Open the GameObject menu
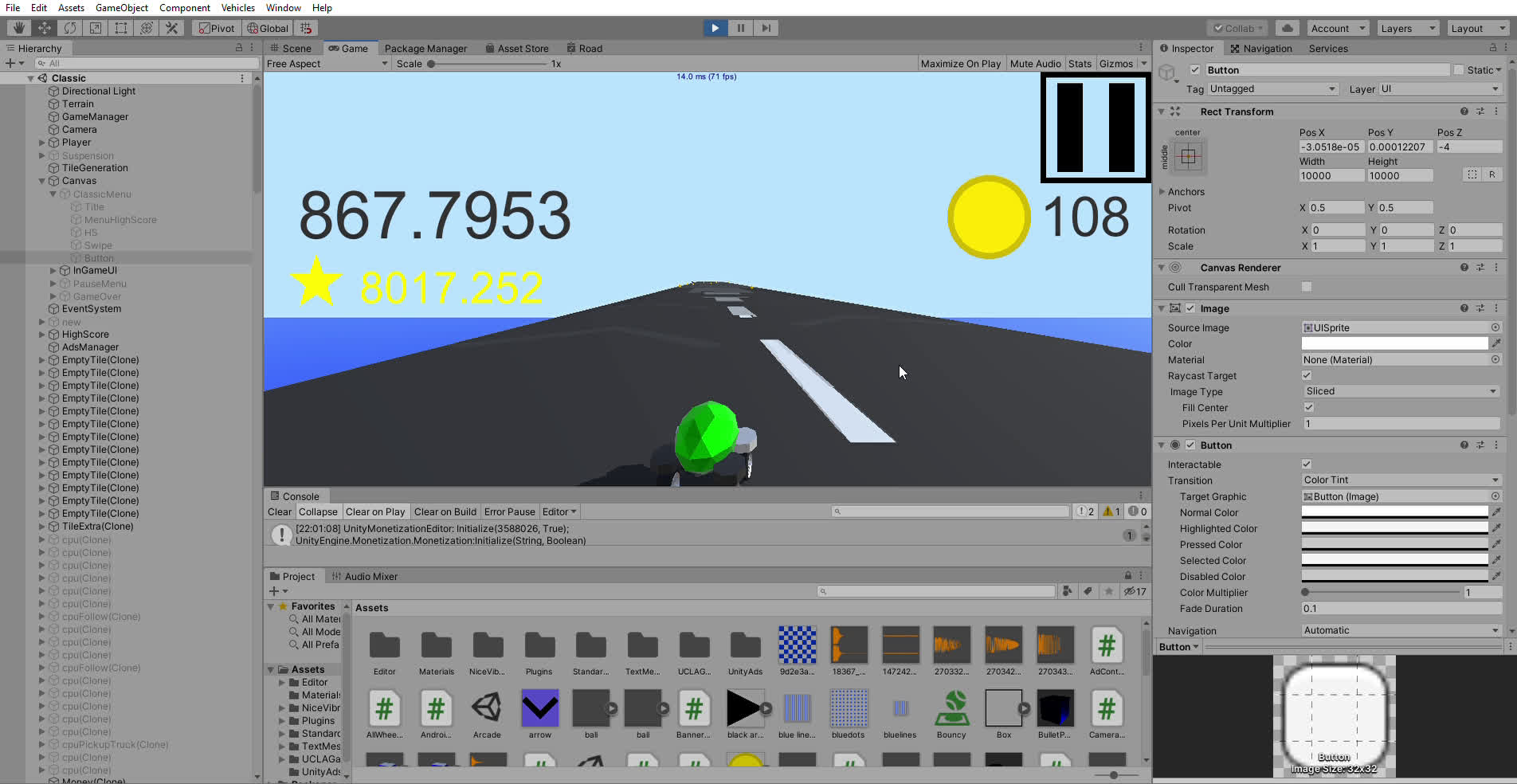Image resolution: width=1517 pixels, height=784 pixels. click(x=121, y=8)
